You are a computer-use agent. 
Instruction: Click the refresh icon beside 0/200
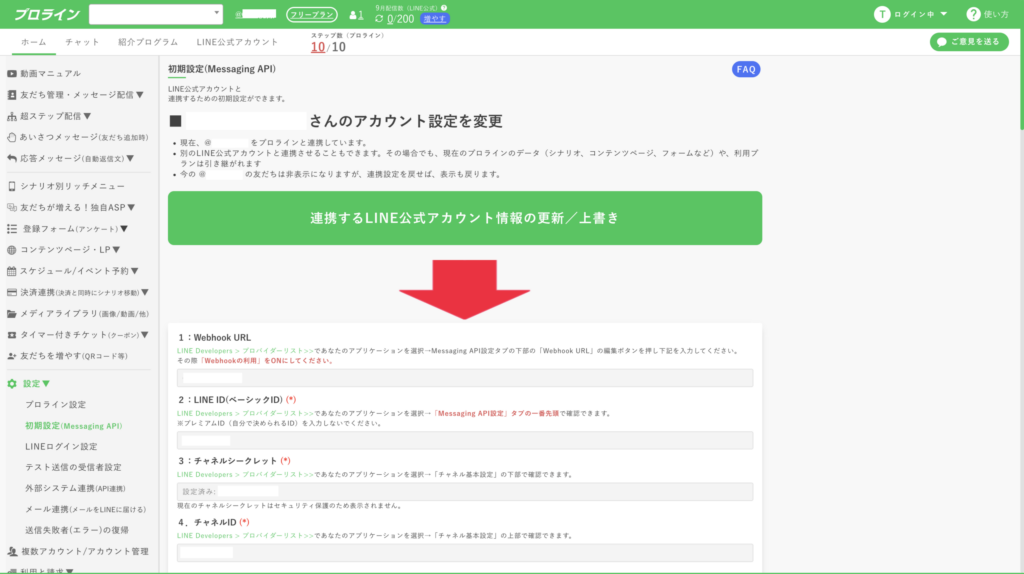[379, 19]
